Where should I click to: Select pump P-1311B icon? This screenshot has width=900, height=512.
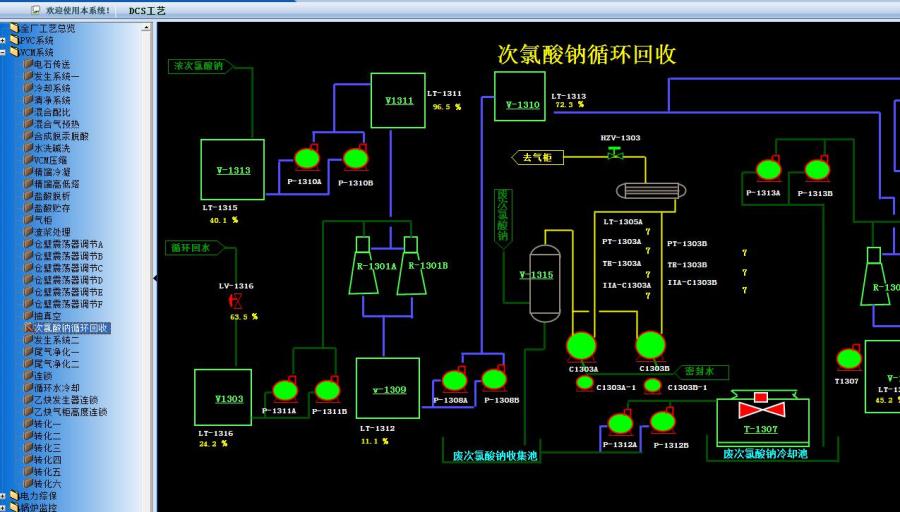[x=327, y=390]
